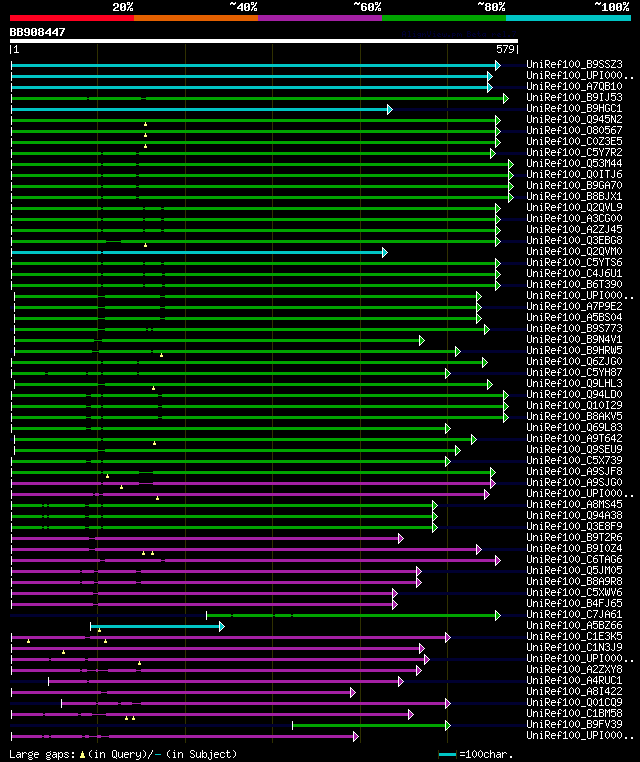
Task: Choose the UniRef100_Q94LD0 entry
Action: pyautogui.click(x=574, y=394)
